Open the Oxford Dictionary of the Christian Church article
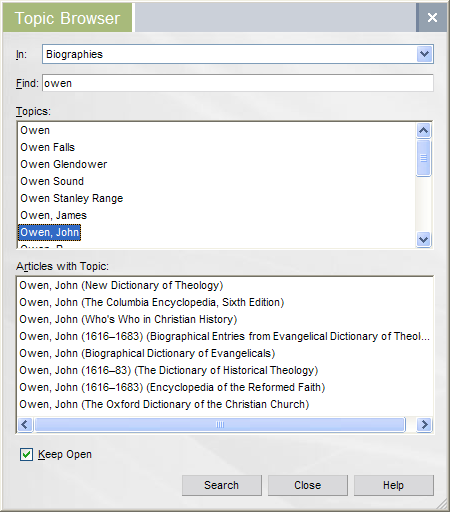450x512 pixels. [x=164, y=404]
